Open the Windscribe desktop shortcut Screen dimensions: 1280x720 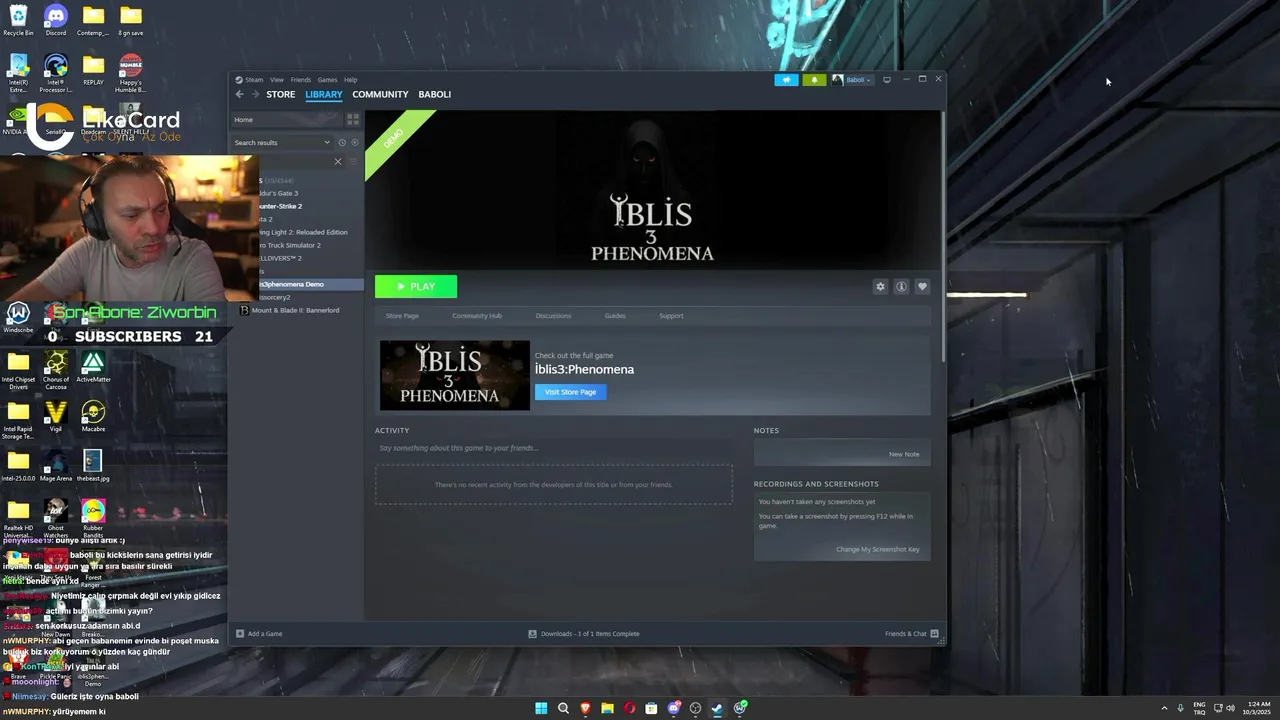tap(18, 318)
